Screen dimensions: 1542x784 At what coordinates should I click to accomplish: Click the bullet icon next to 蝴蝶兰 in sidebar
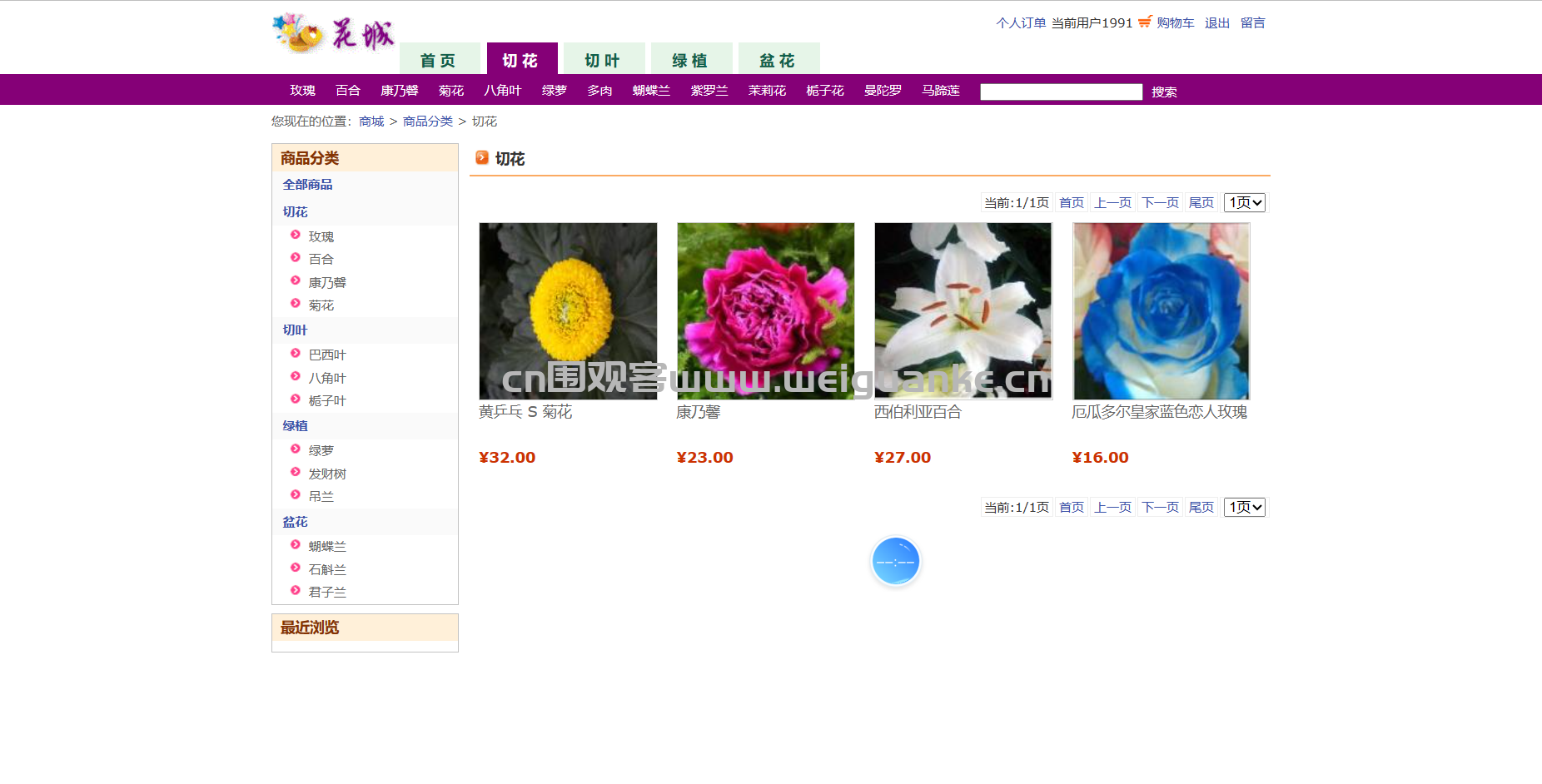pyautogui.click(x=296, y=544)
